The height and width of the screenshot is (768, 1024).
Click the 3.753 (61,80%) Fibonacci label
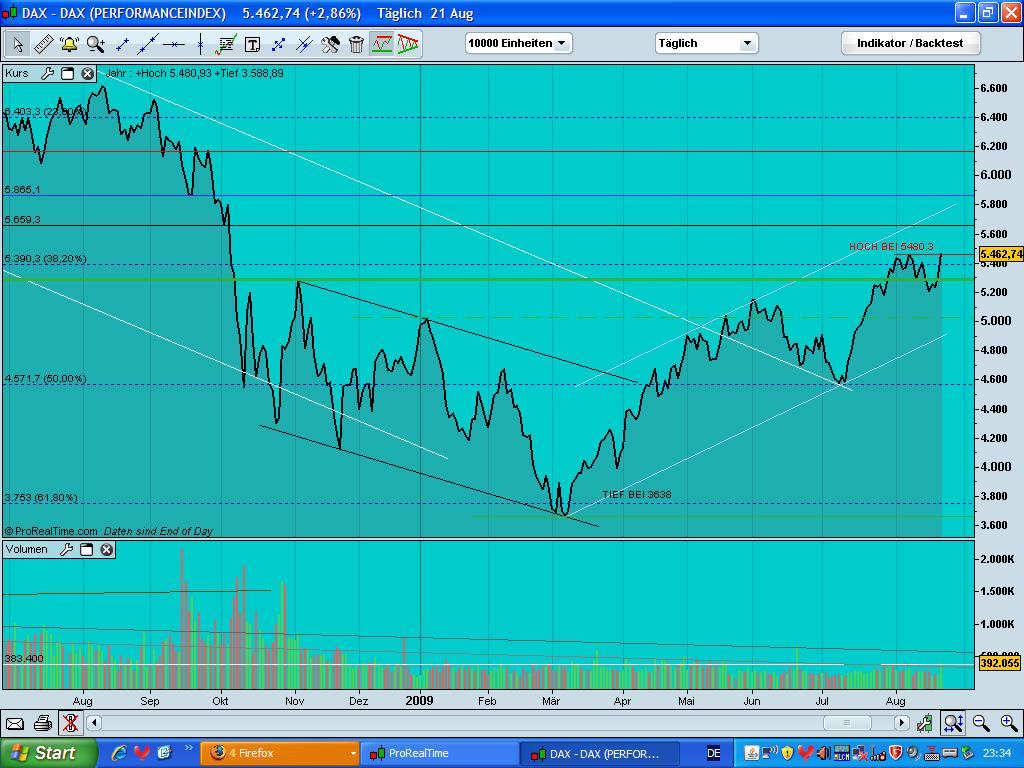click(x=40, y=498)
